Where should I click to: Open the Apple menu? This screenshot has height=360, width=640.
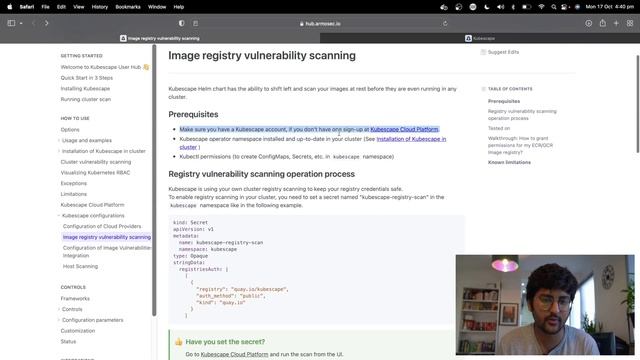10,7
